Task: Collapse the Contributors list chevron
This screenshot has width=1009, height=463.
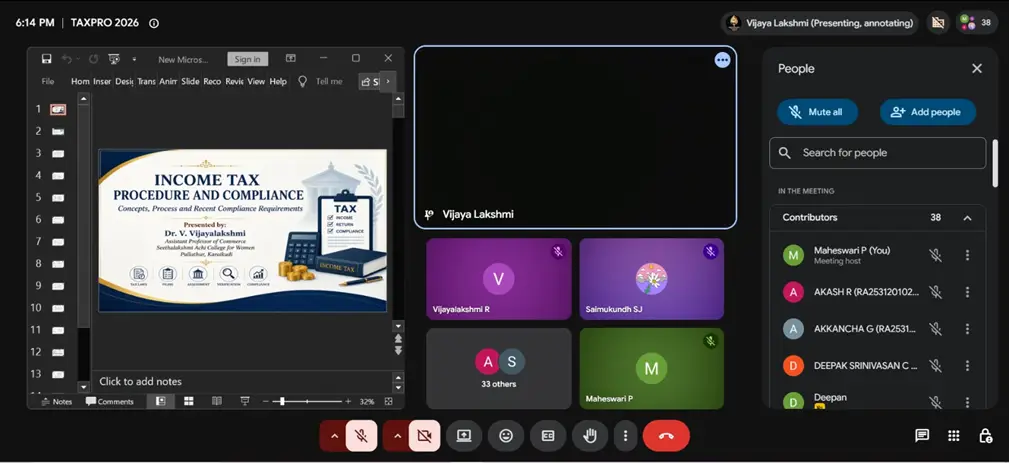Action: pyautogui.click(x=967, y=218)
